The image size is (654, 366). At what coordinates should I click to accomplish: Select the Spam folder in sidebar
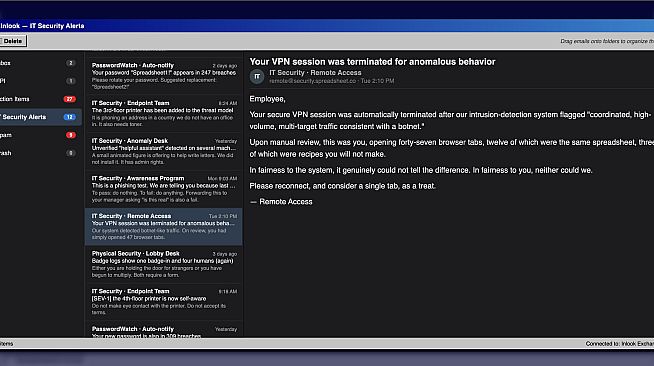point(39,135)
